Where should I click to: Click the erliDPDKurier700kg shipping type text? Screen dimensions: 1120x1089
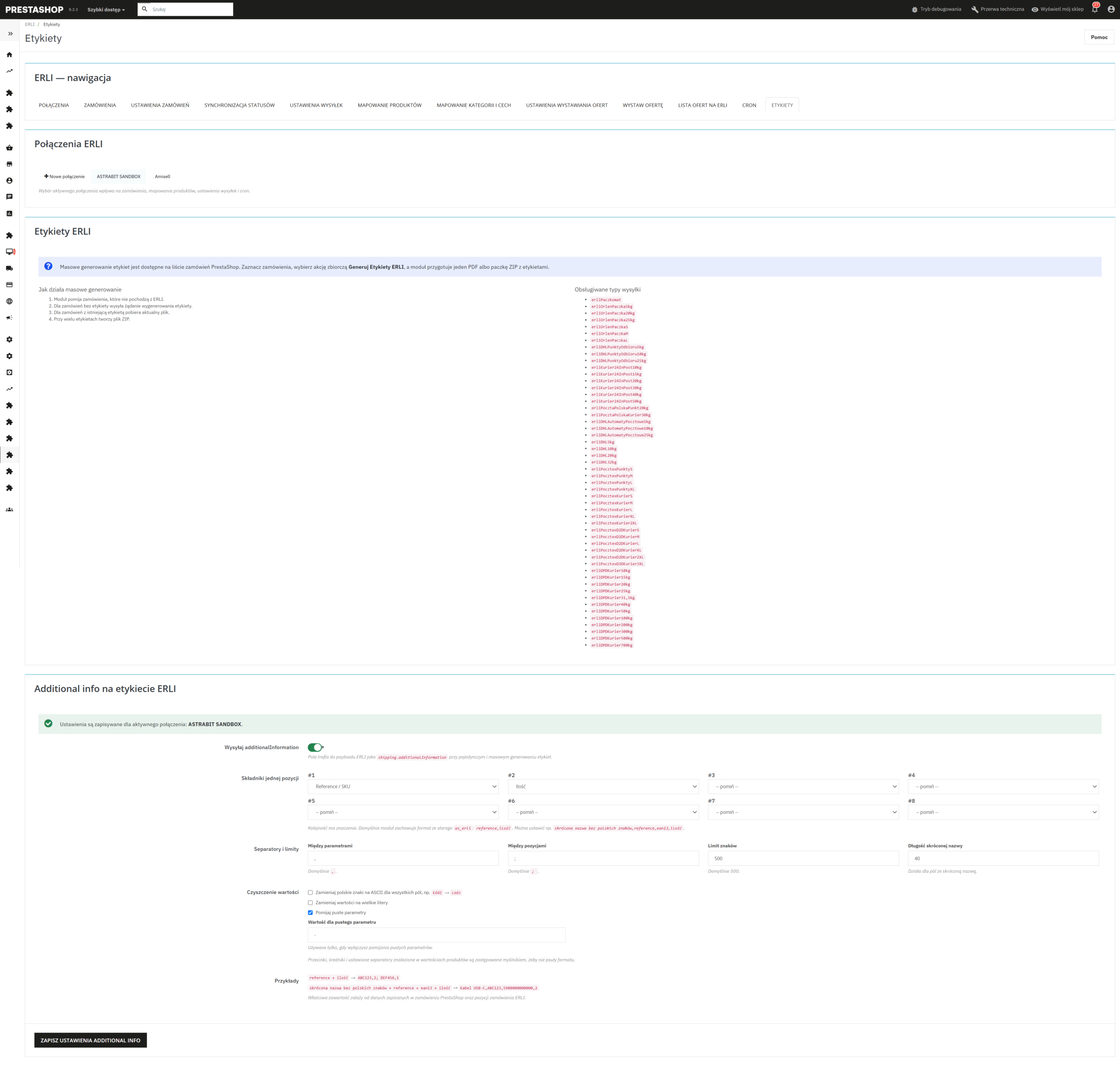coord(612,645)
